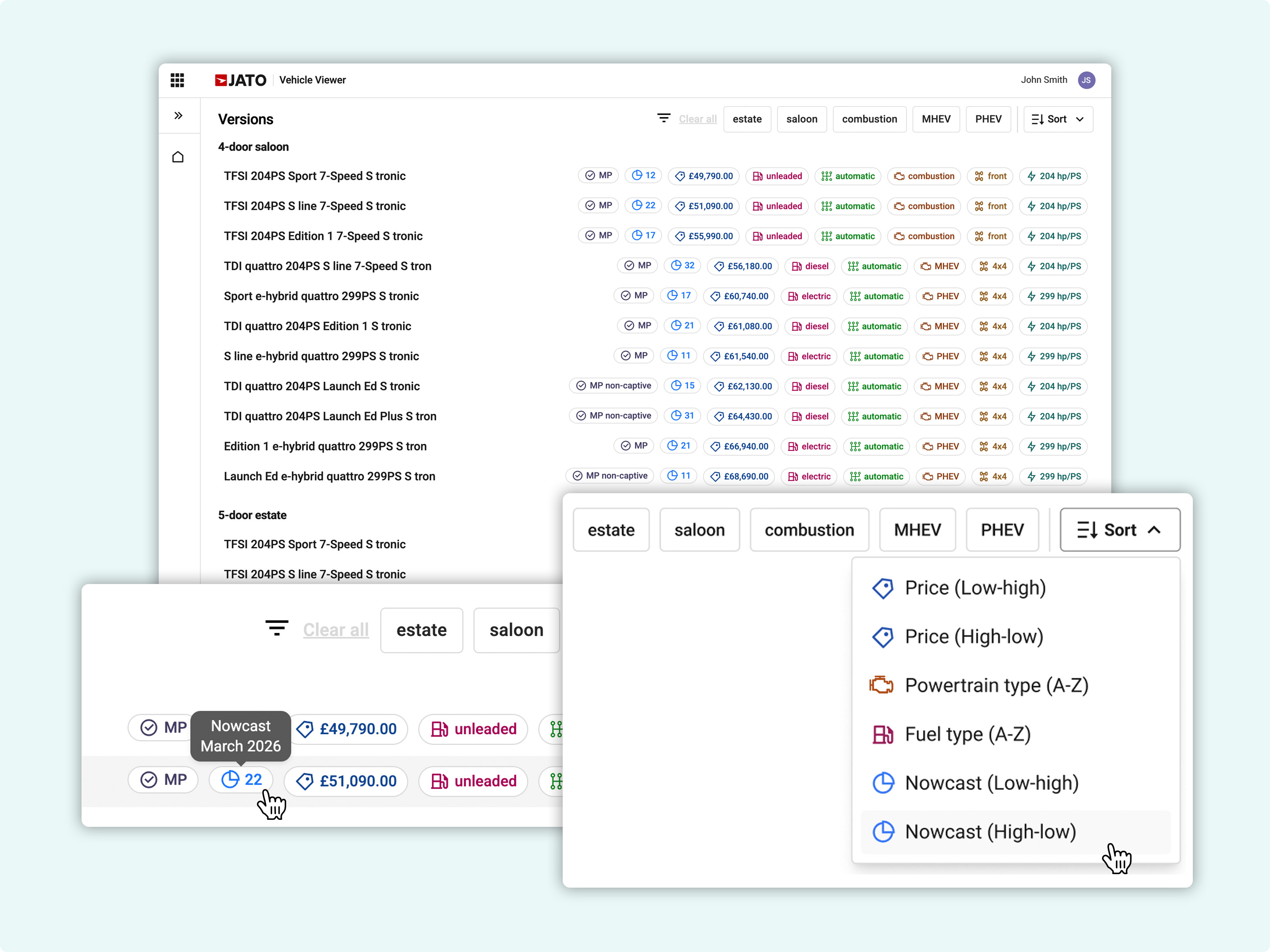Click the JATO logo
This screenshot has height=952, width=1270.
tap(241, 80)
